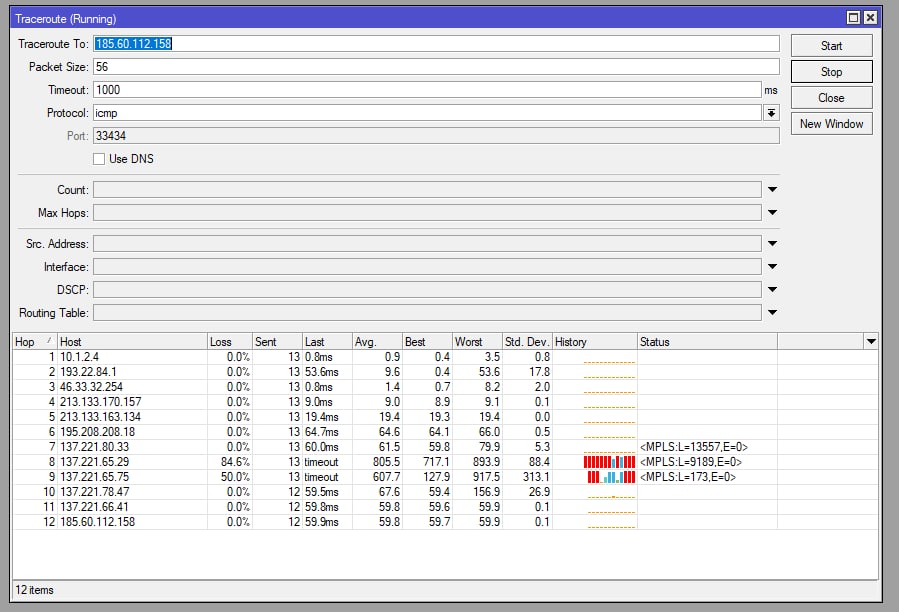The height and width of the screenshot is (612, 899).
Task: Select hop row 213.133.170.157
Action: pos(445,401)
